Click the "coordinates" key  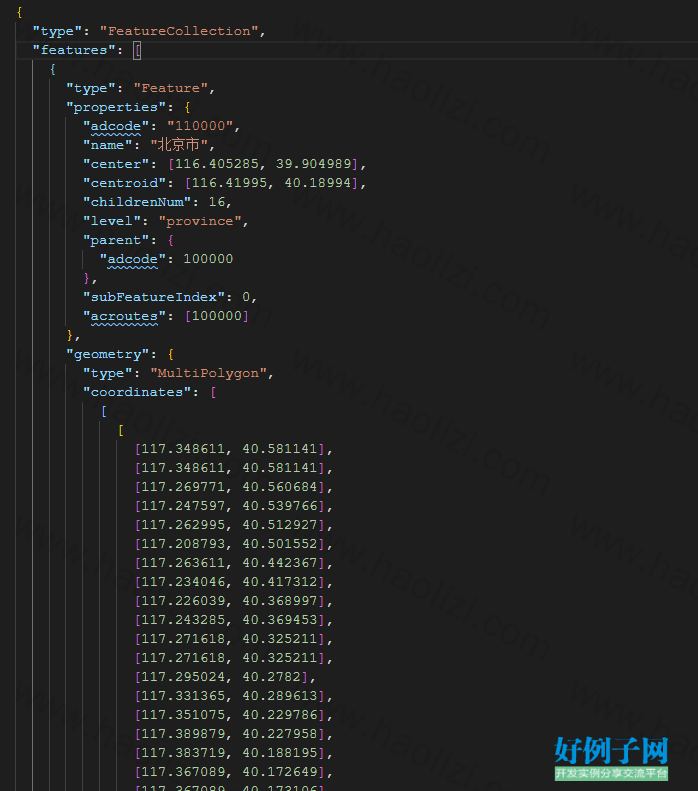[137, 392]
